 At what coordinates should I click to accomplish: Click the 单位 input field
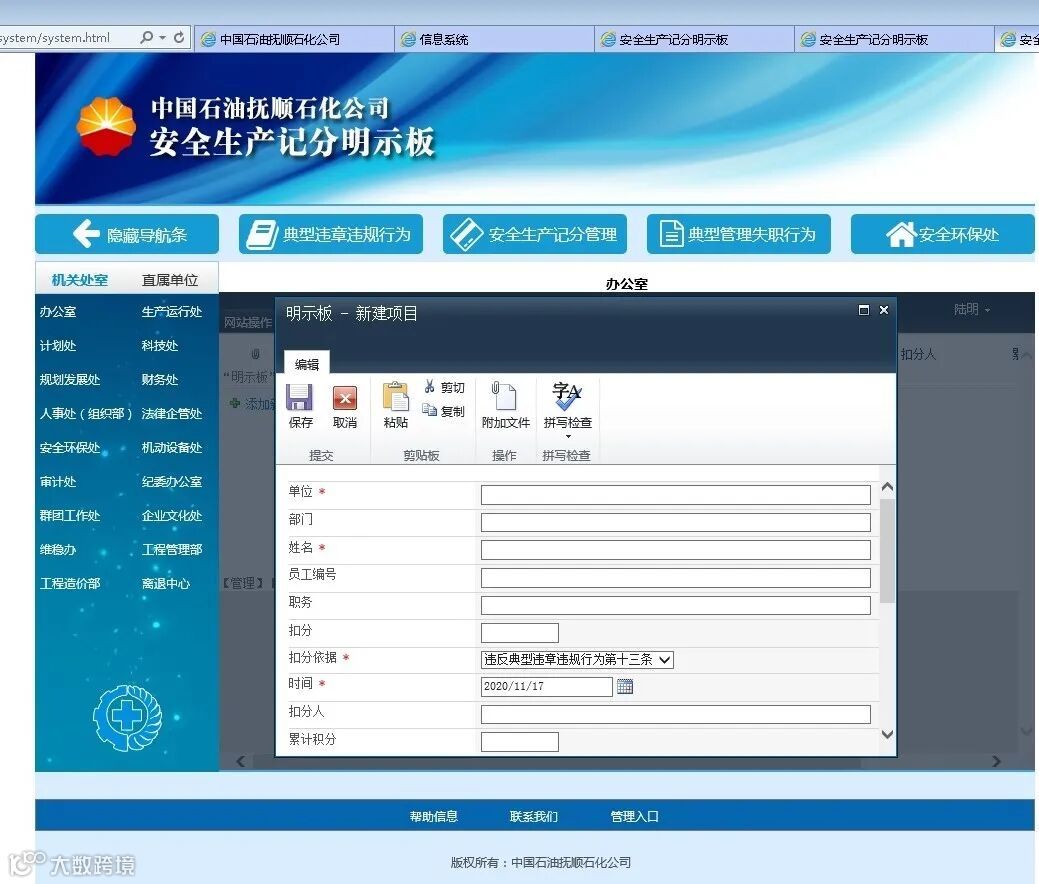675,494
